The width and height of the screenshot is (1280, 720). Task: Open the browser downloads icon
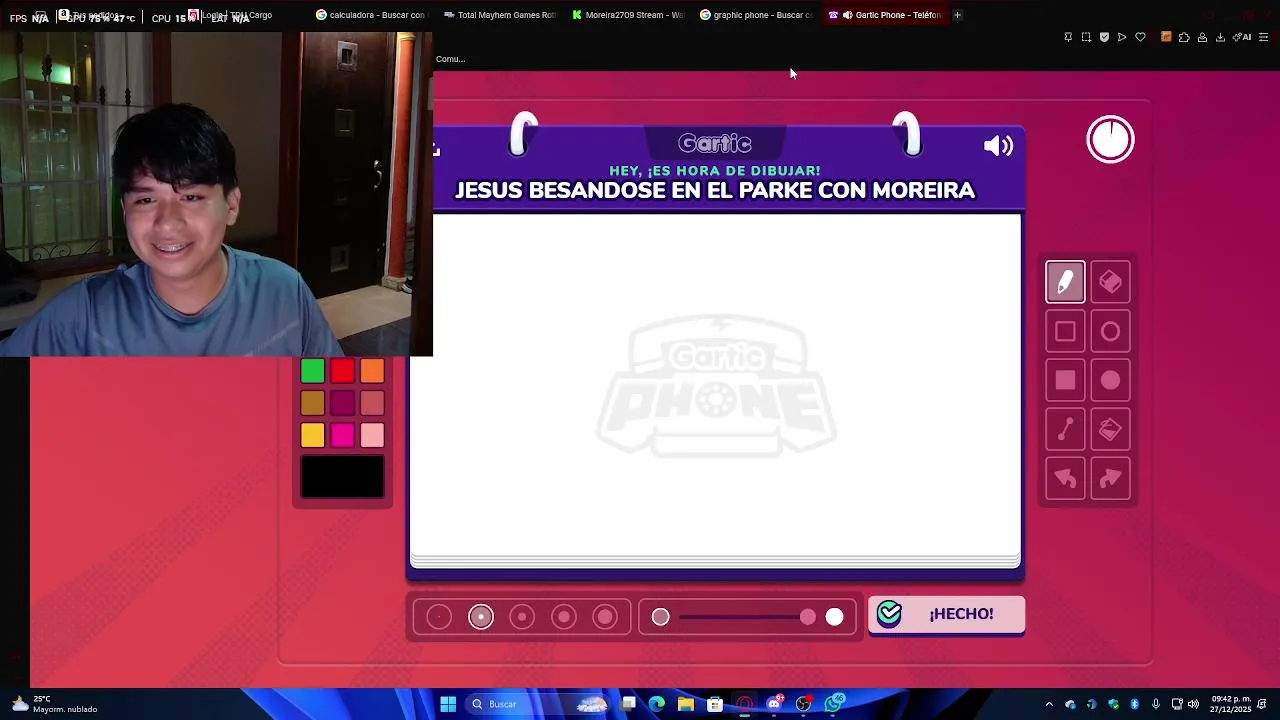pos(1220,37)
